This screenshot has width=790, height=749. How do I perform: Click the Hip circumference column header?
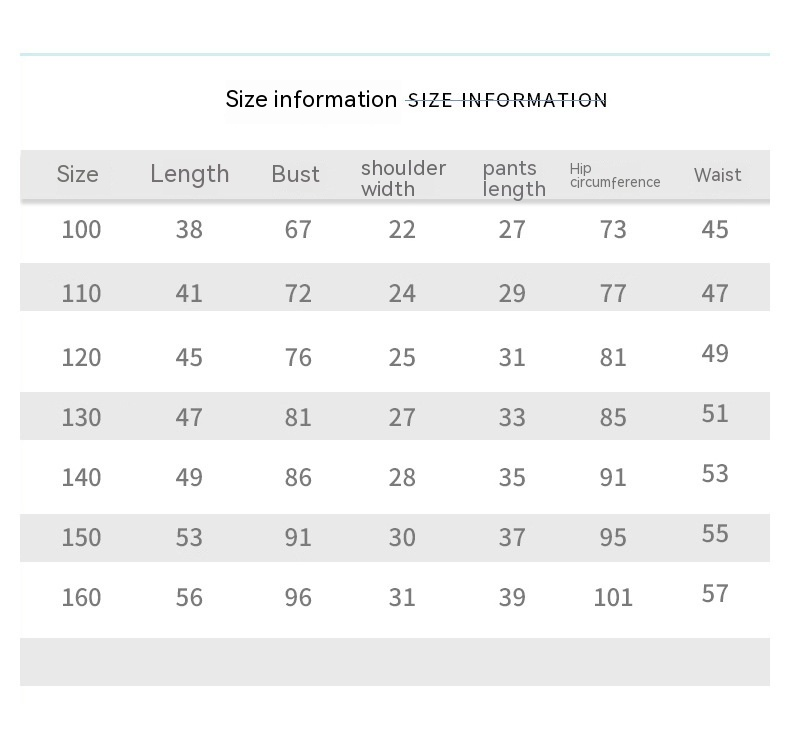(x=614, y=176)
